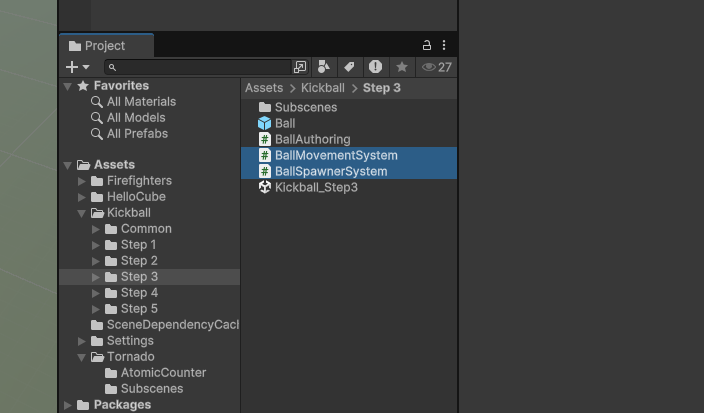
Task: Collapse the Kickball folder arrow
Action: tap(82, 213)
